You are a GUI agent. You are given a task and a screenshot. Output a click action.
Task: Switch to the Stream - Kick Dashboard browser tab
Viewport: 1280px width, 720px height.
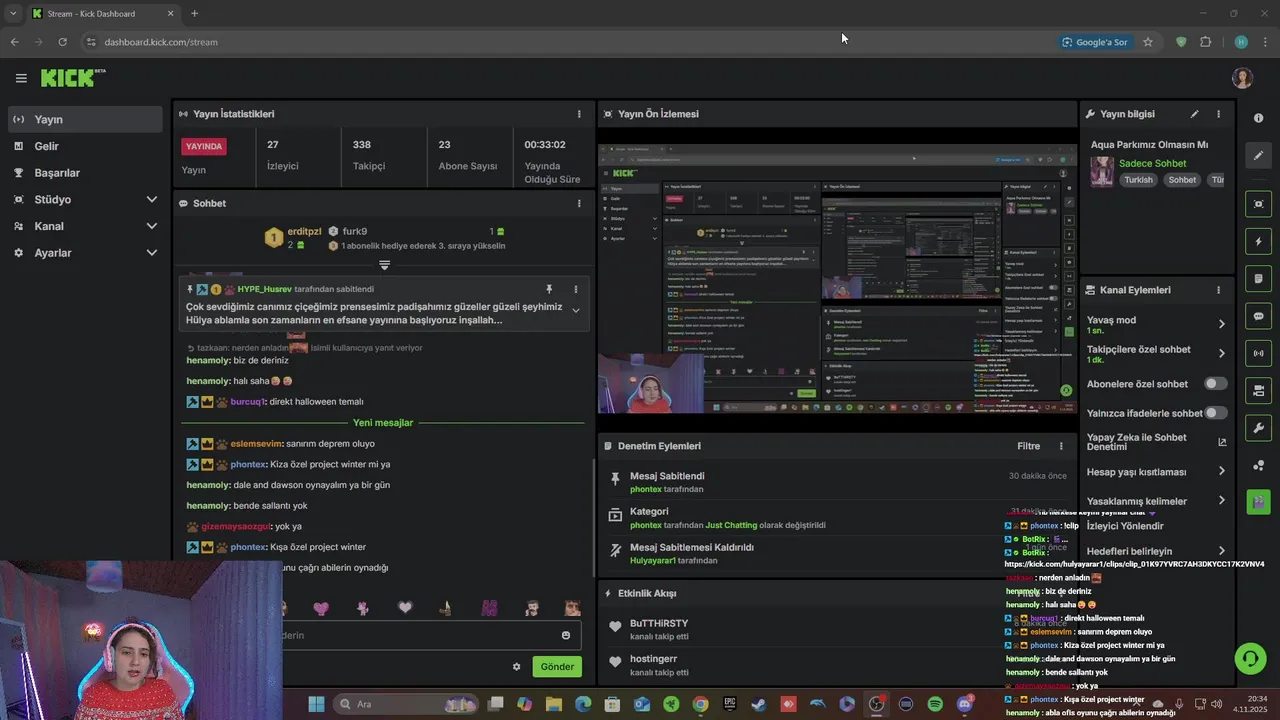[103, 13]
